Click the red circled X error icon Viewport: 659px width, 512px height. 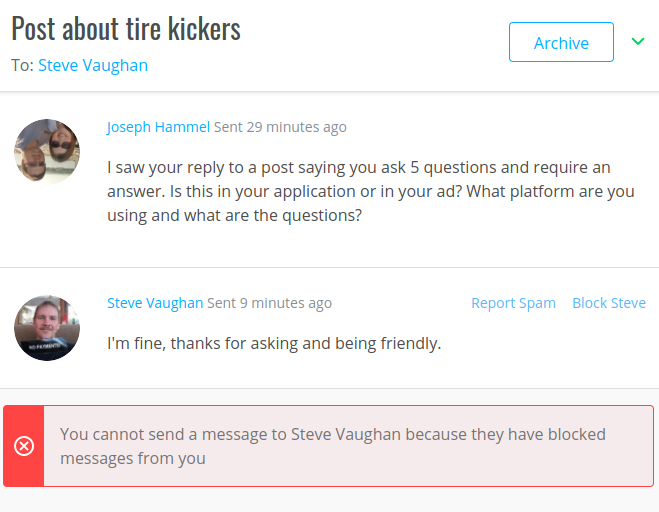click(x=24, y=446)
